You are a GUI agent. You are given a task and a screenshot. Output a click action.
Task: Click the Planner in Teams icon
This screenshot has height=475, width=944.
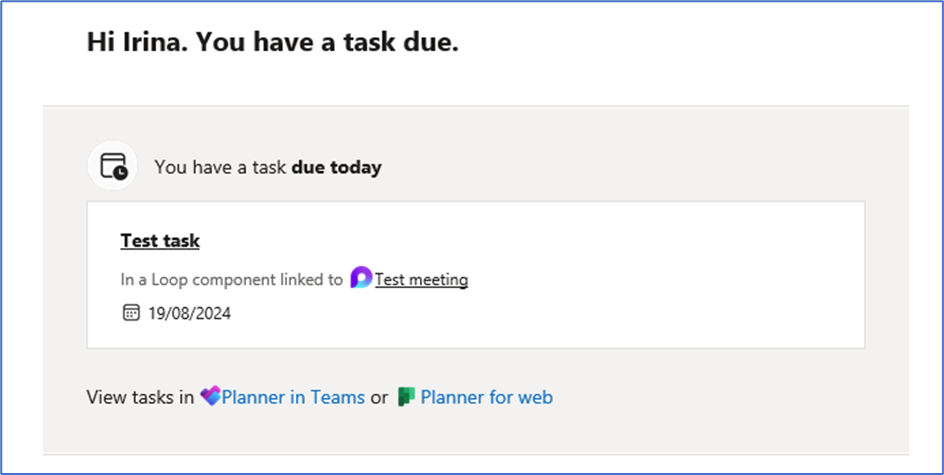coord(210,397)
